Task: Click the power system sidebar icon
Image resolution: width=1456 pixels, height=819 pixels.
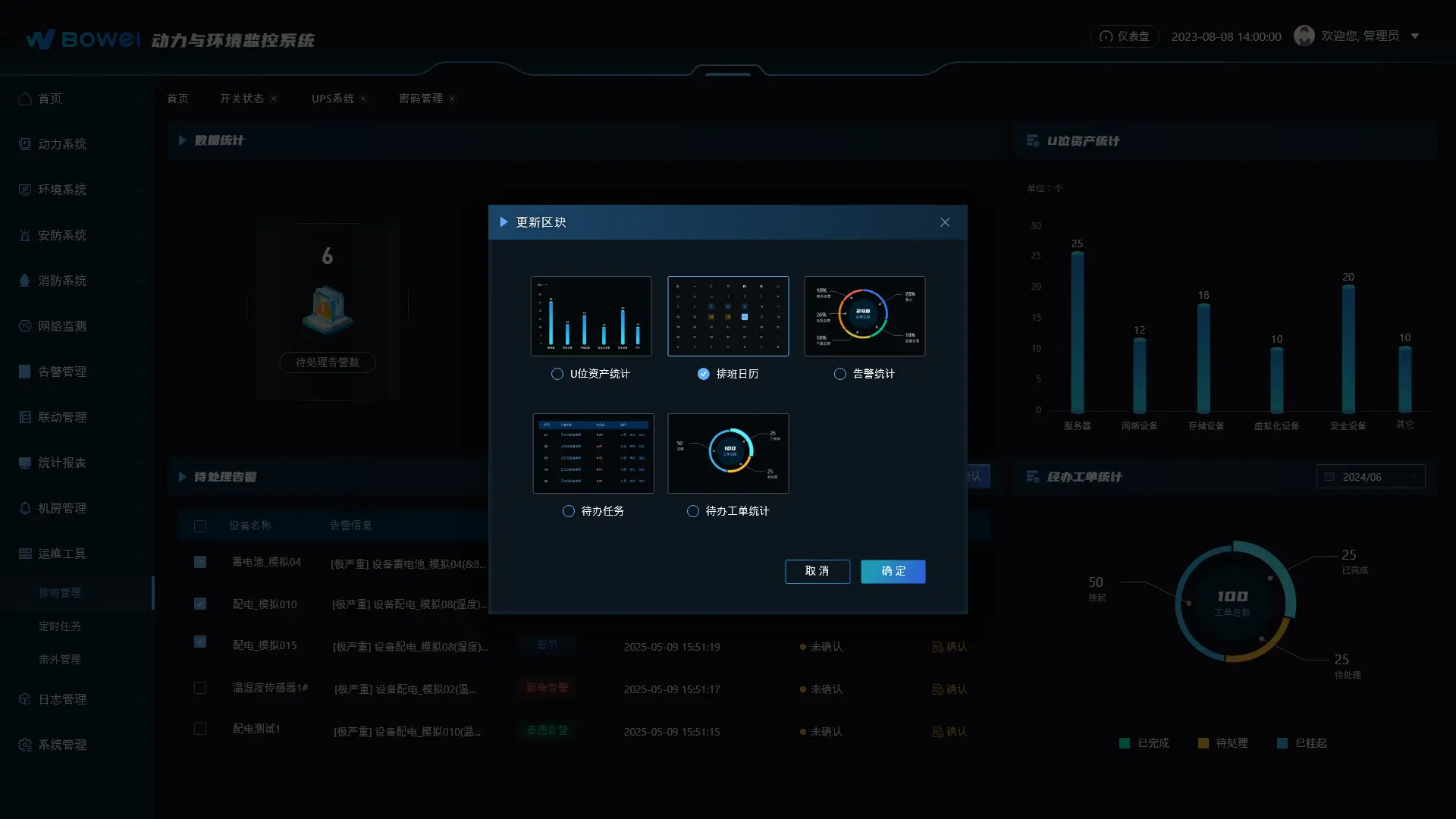Action: click(x=25, y=144)
